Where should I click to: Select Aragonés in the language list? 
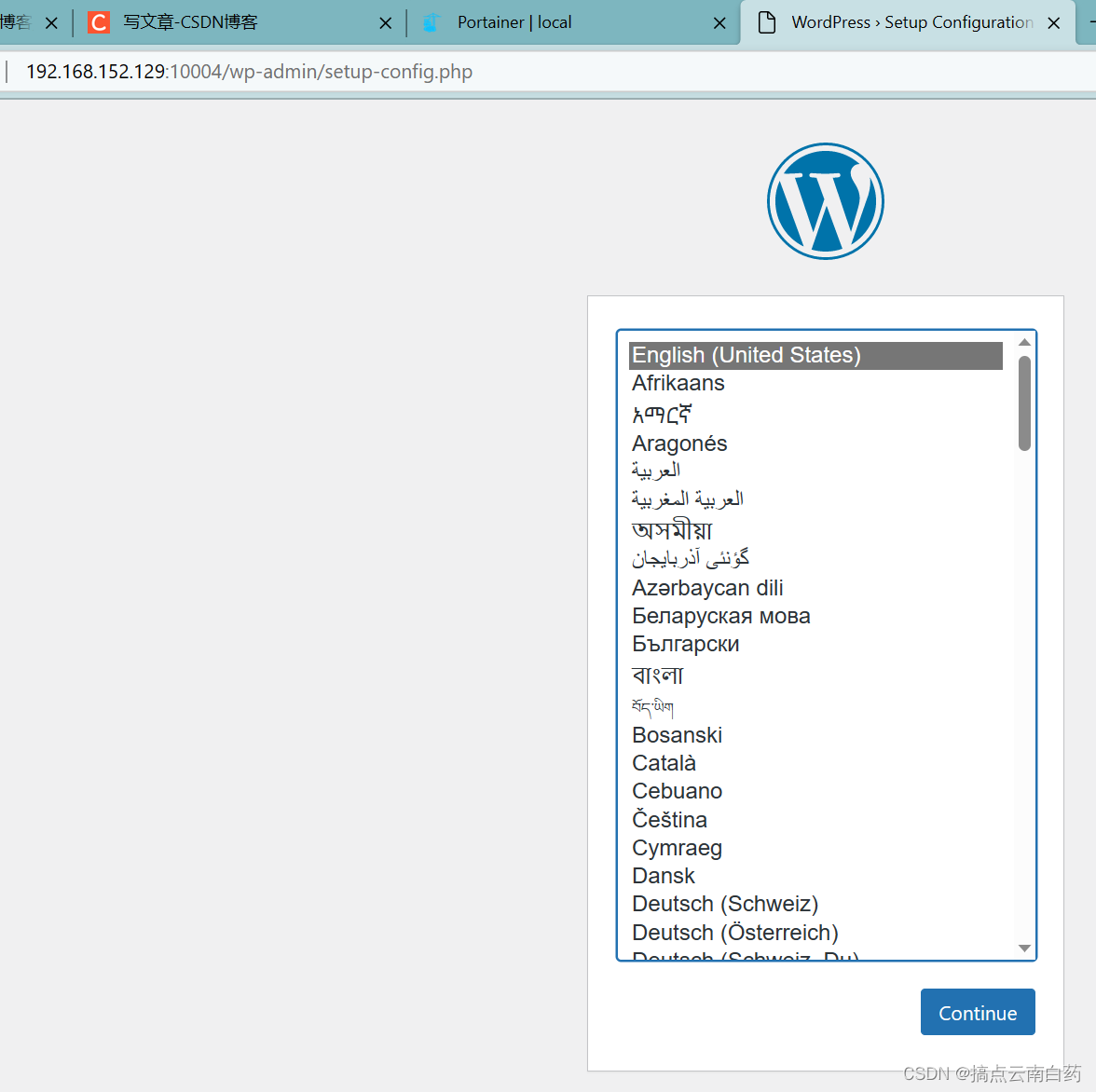[x=815, y=443]
